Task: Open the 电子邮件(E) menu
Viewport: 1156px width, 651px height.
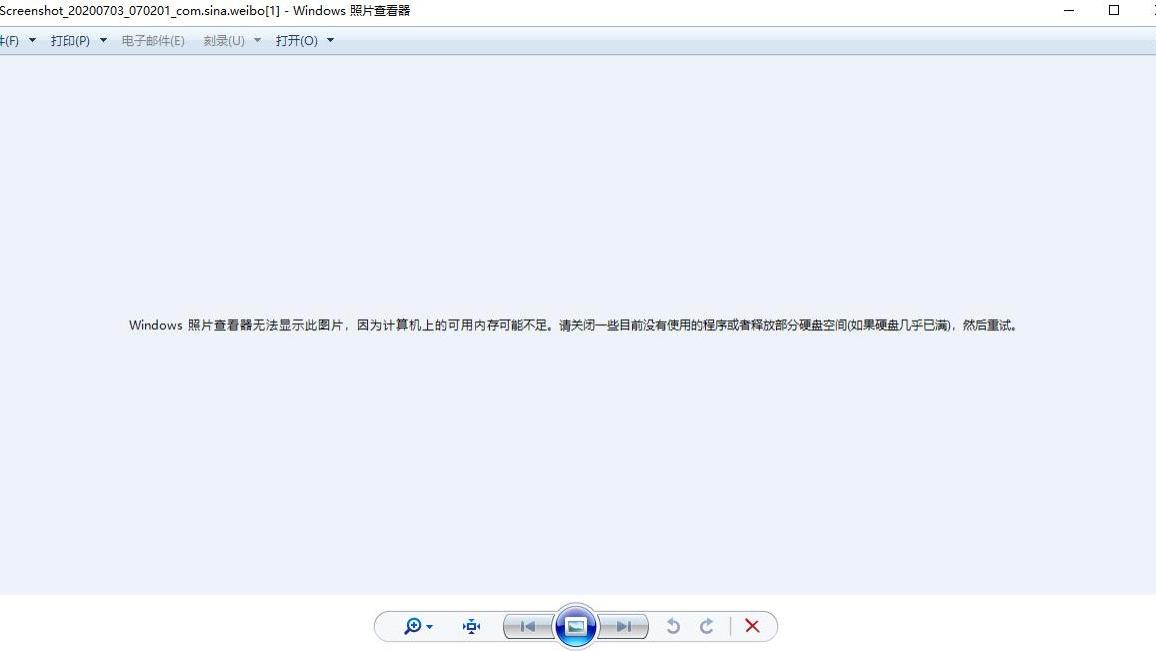Action: point(152,40)
